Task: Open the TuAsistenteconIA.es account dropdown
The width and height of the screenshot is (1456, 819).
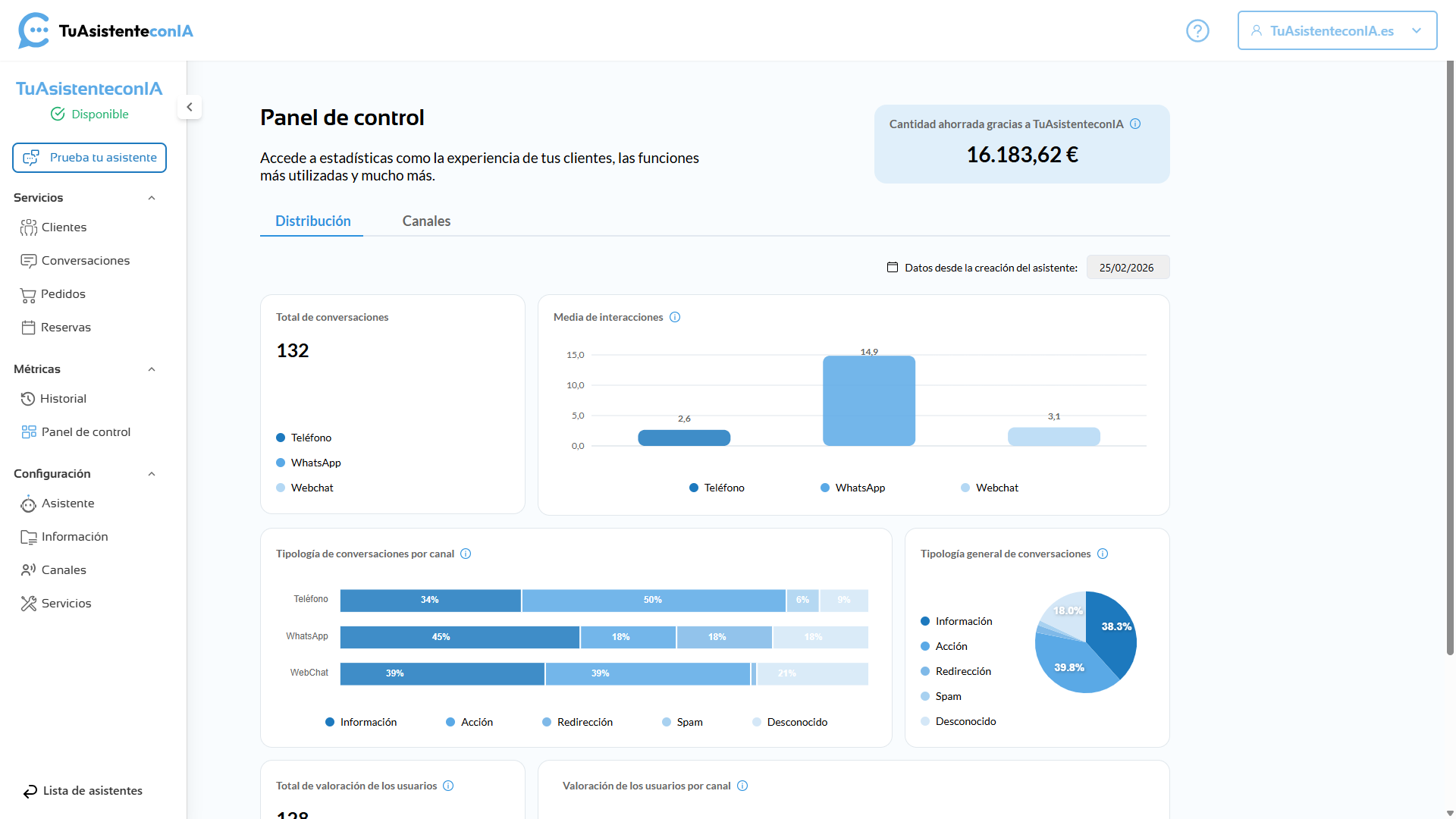Action: pyautogui.click(x=1337, y=30)
